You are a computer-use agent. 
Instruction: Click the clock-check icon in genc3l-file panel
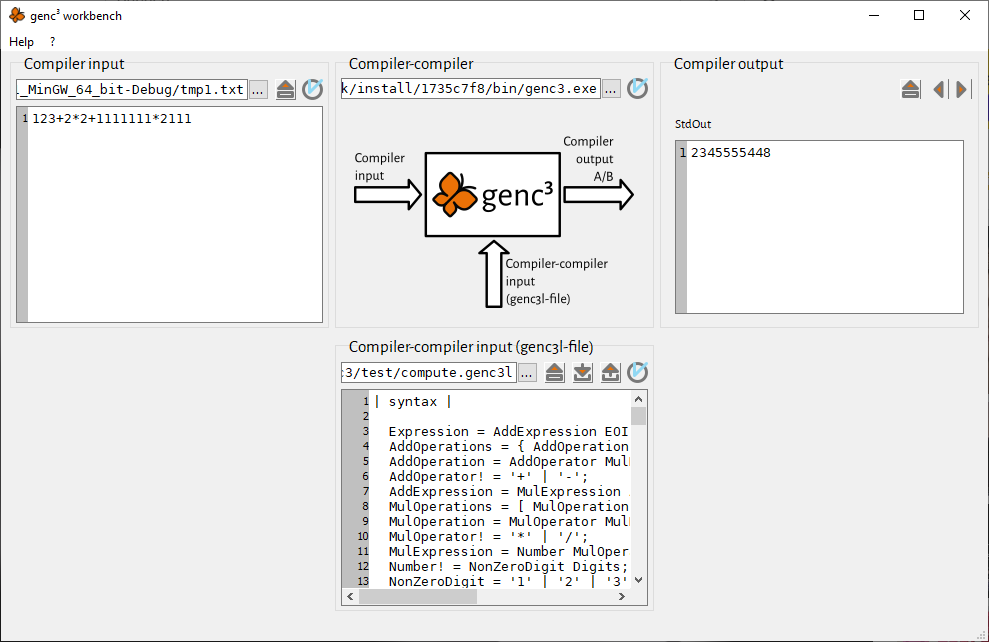(637, 373)
